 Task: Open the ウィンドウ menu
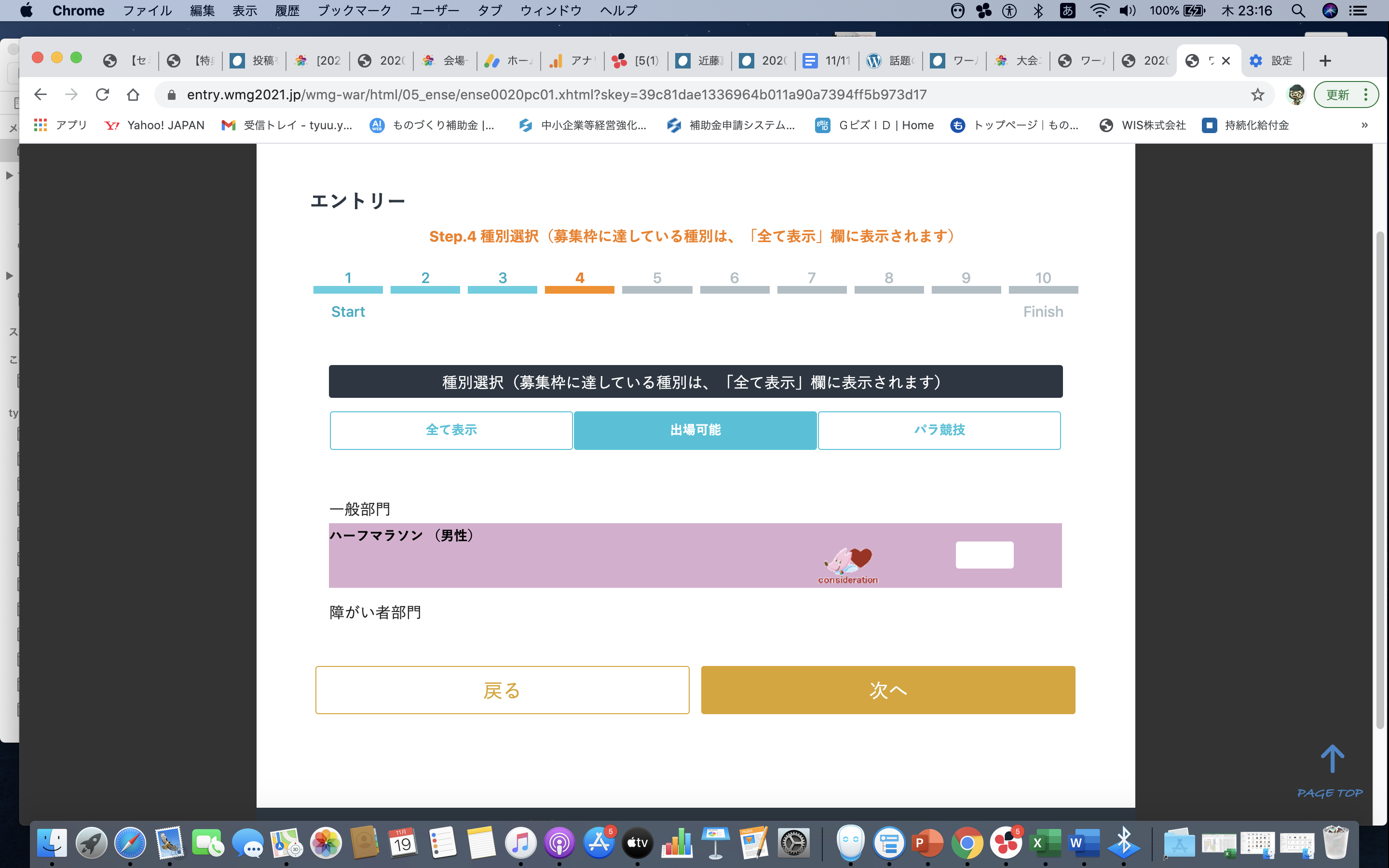tap(551, 10)
